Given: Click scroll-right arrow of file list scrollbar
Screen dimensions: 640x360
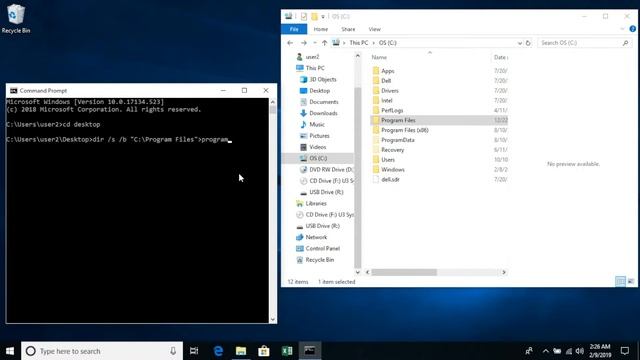Looking at the screenshot, I should (x=504, y=272).
